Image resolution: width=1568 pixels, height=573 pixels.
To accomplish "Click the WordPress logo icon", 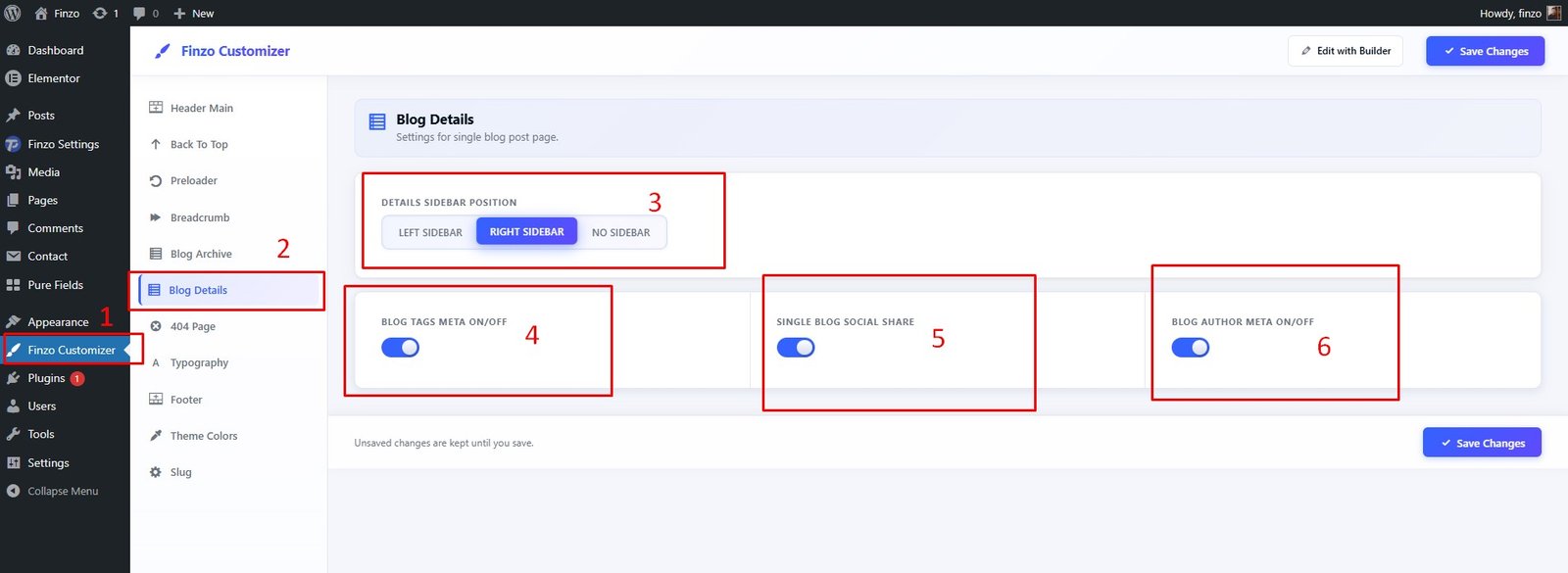I will click(13, 13).
